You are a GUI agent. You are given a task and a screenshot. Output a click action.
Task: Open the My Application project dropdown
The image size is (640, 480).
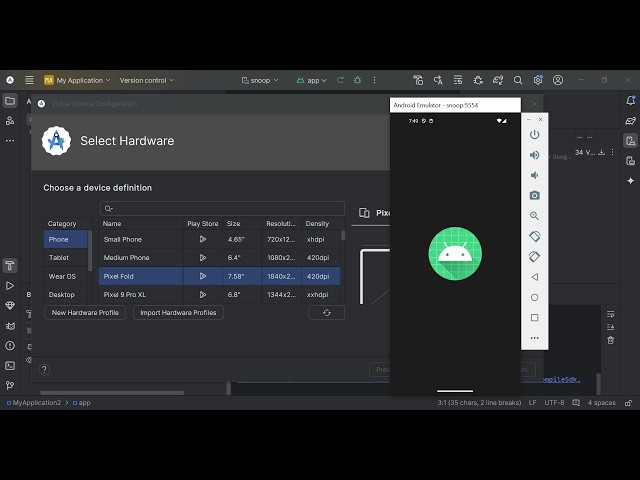tap(78, 80)
